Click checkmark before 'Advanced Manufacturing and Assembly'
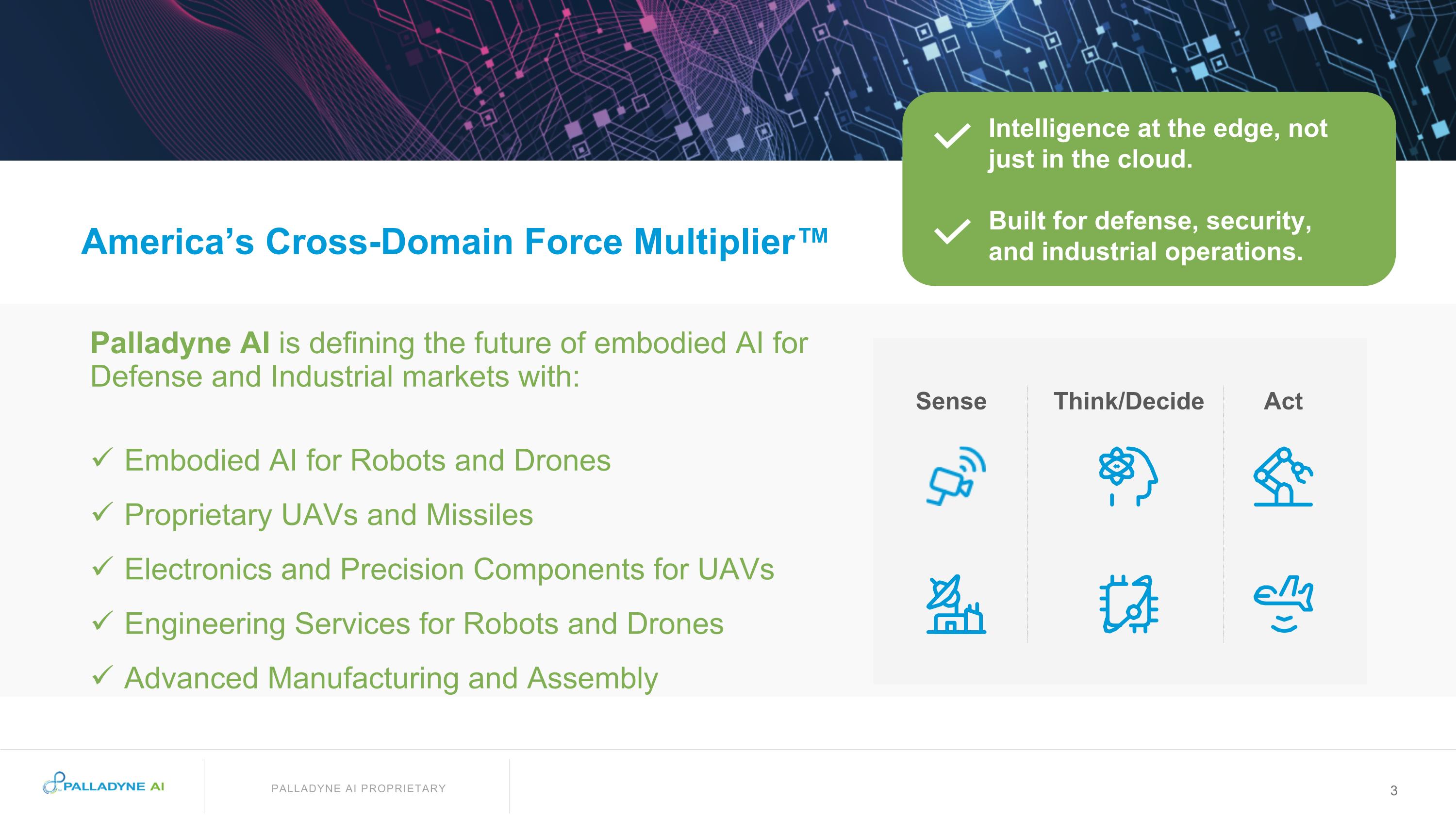This screenshot has height=817, width=1456. [102, 675]
